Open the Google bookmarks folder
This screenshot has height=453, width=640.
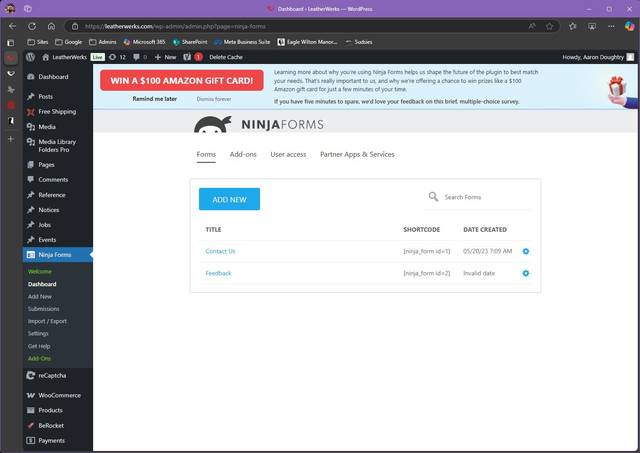tap(68, 42)
